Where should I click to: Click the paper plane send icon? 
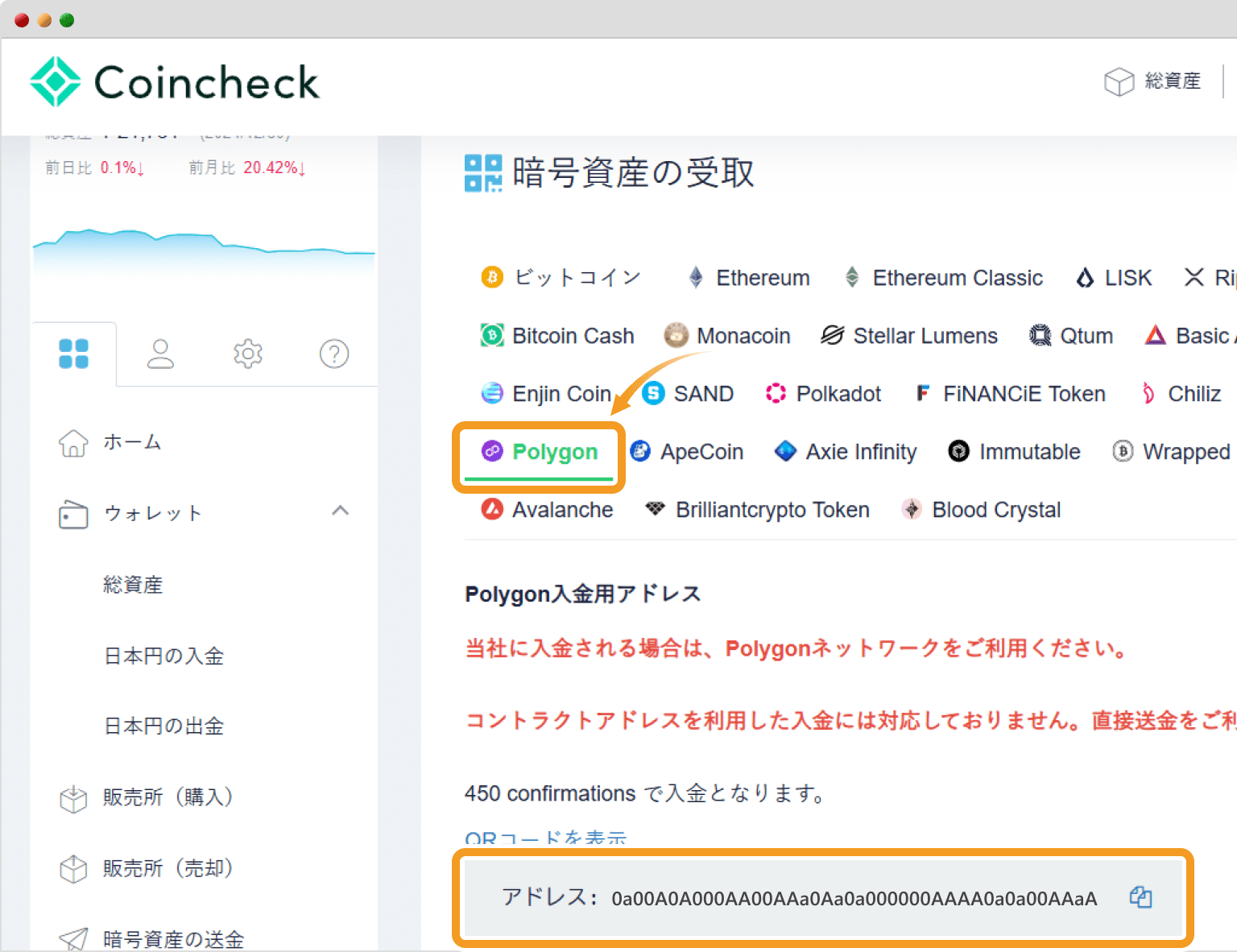[73, 939]
